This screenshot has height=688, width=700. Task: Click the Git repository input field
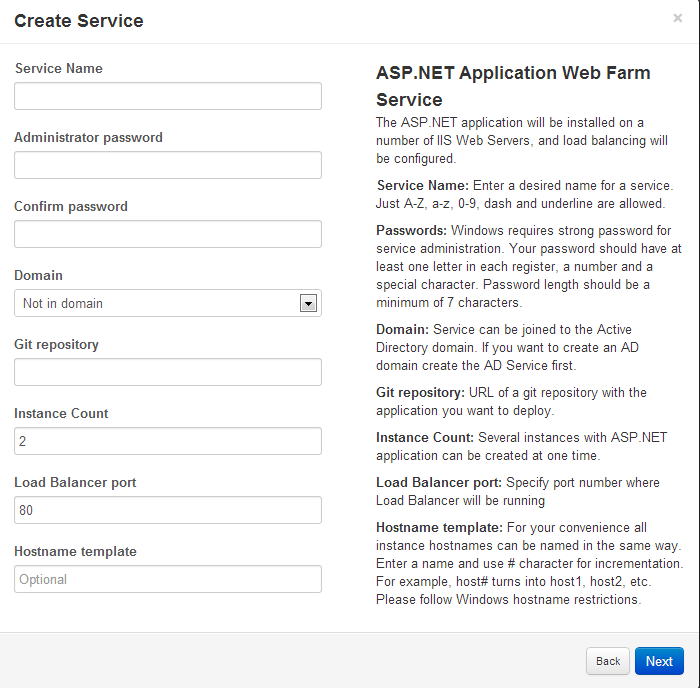point(168,372)
